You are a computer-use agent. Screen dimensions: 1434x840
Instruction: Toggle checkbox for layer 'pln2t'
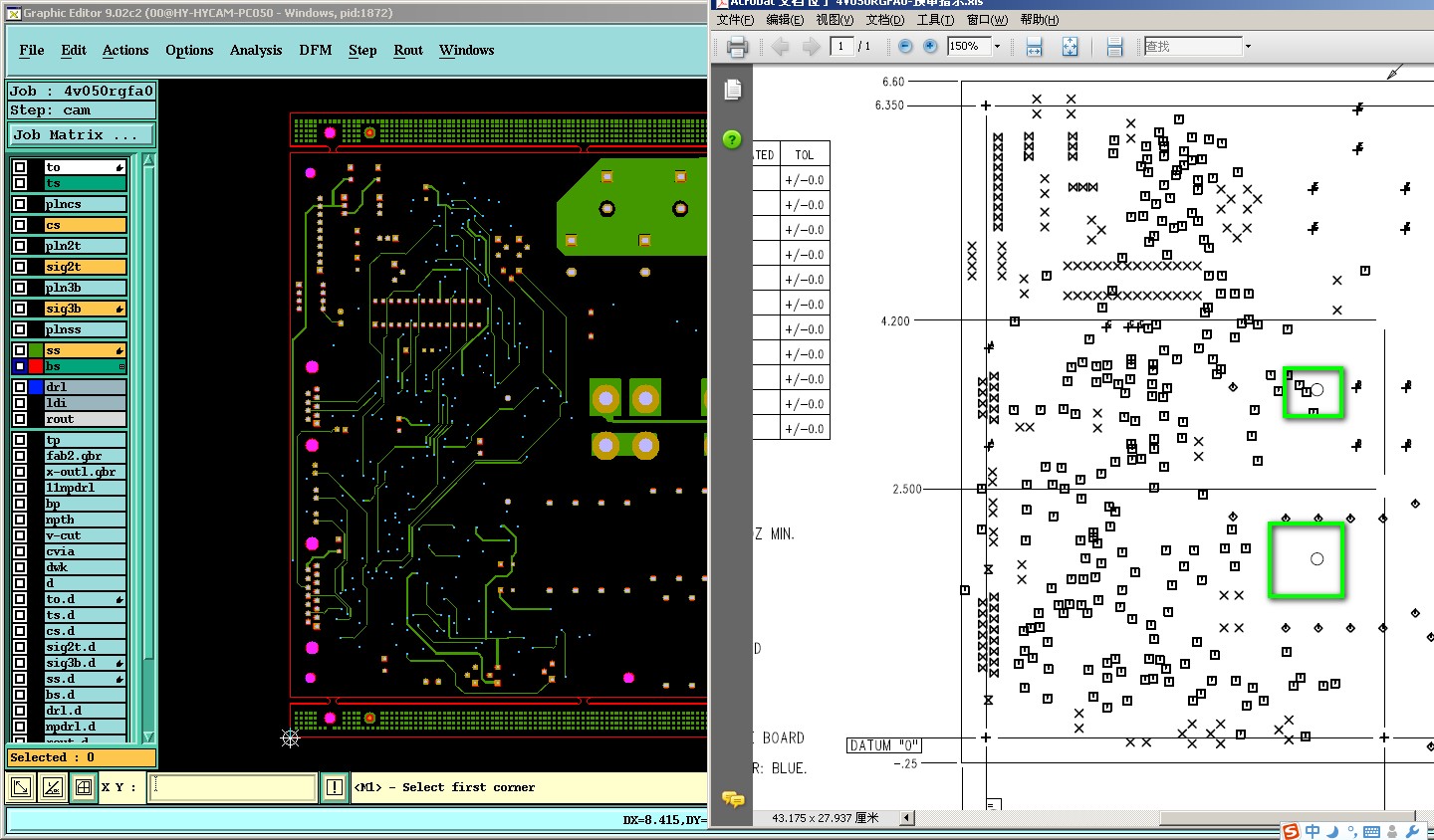(x=20, y=246)
